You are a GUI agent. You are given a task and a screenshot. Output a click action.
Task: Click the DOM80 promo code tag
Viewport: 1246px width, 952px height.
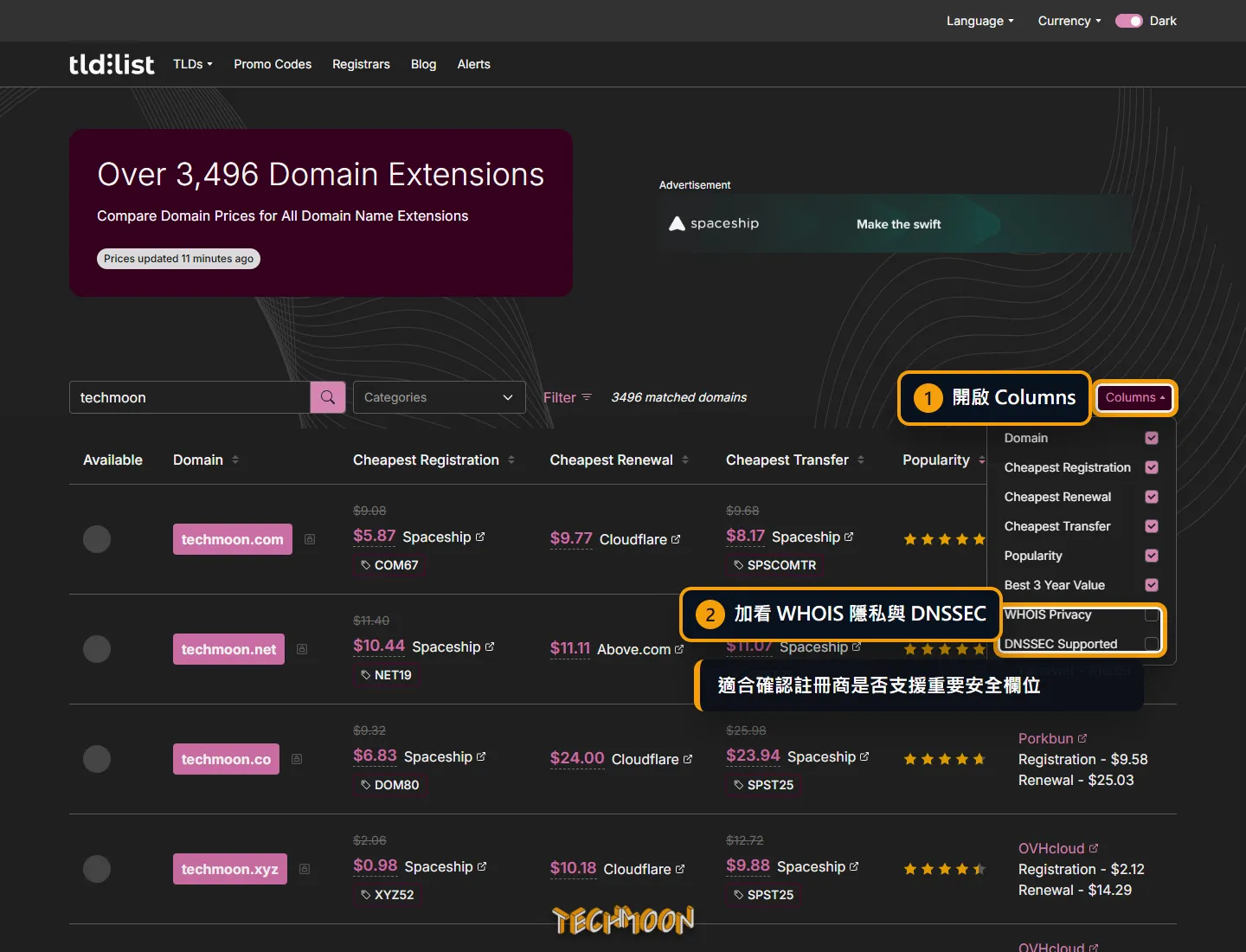(390, 785)
